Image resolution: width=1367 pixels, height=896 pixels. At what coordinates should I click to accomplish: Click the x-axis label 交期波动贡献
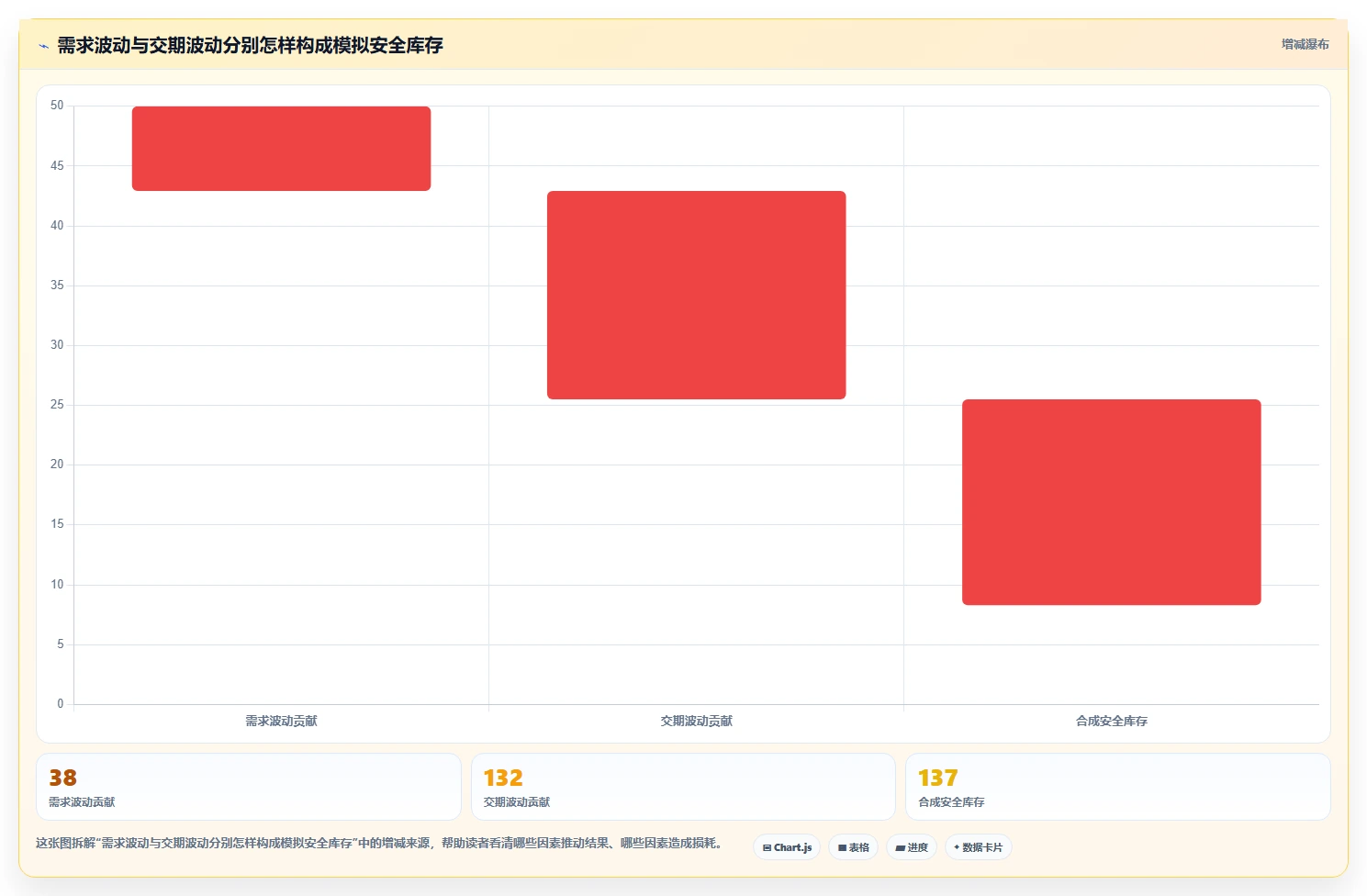(696, 722)
